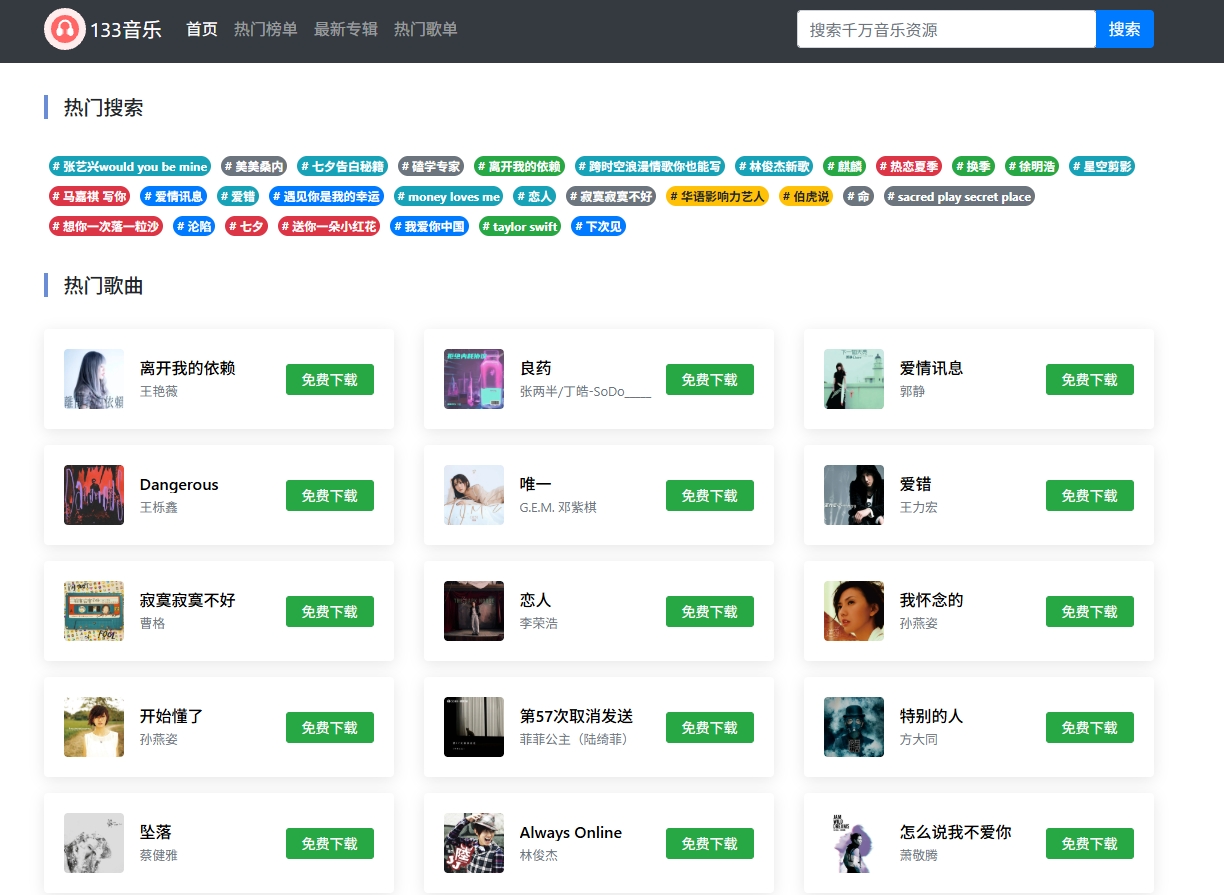Image resolution: width=1224 pixels, height=895 pixels.
Task: Click the album cover for 离开我的依赖
Action: pyautogui.click(x=94, y=379)
